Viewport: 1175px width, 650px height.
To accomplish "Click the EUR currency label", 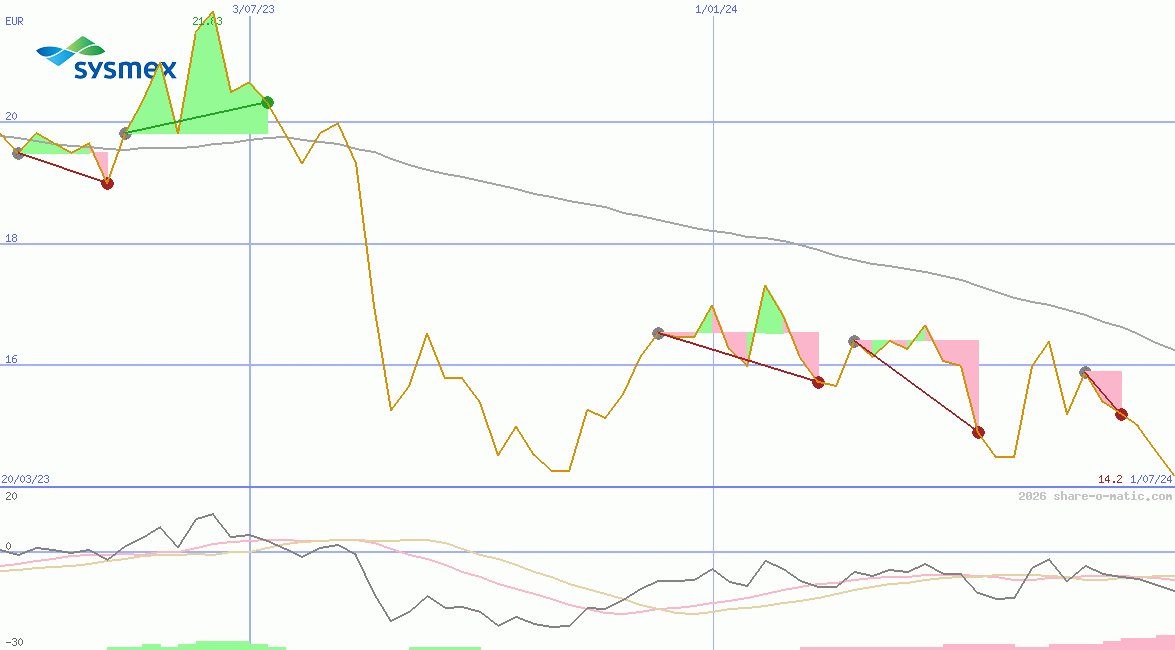I will pos(14,20).
